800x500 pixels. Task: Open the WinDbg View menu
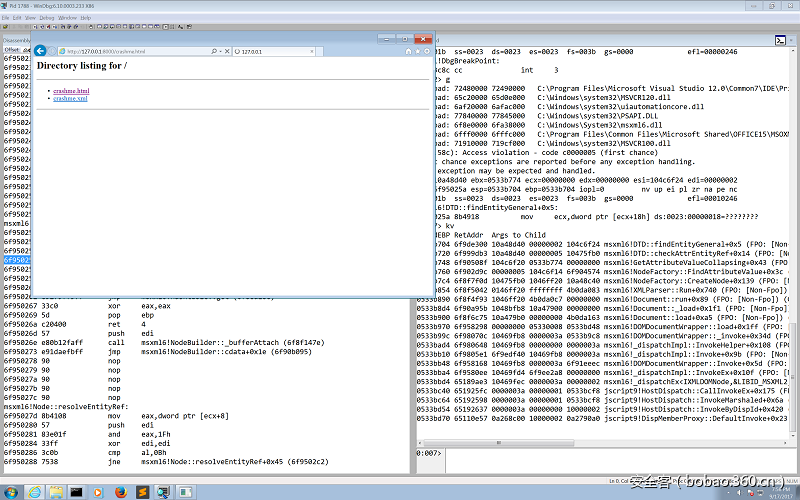pyautogui.click(x=29, y=18)
